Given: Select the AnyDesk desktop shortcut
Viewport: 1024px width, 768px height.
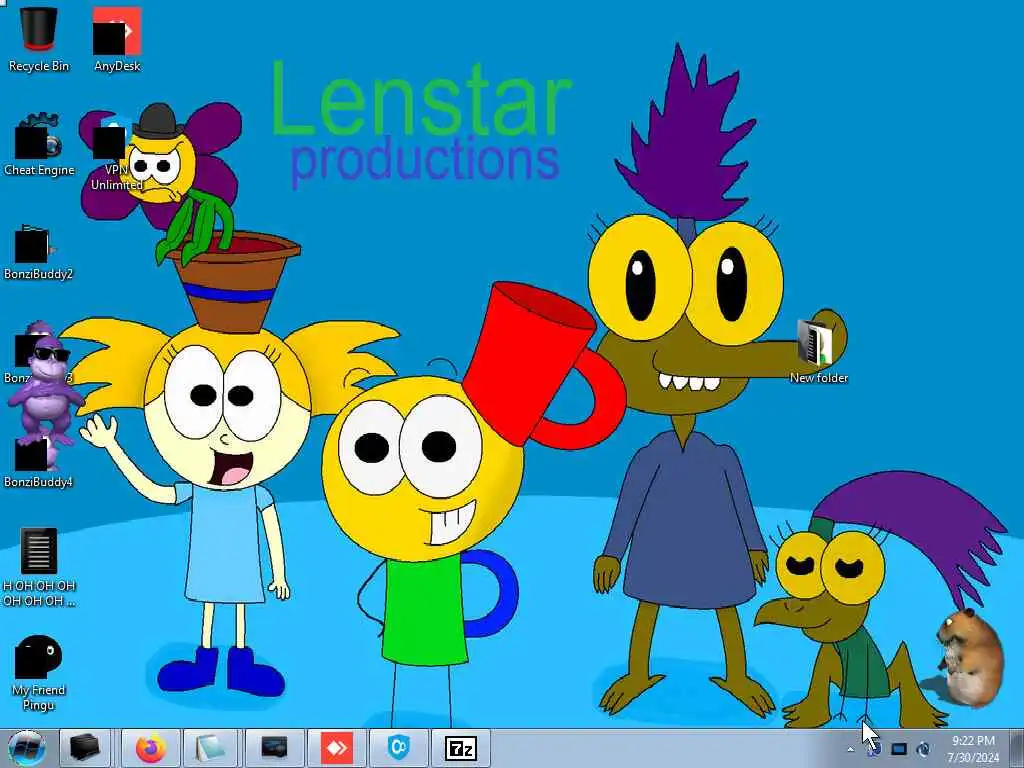Looking at the screenshot, I should [x=117, y=40].
